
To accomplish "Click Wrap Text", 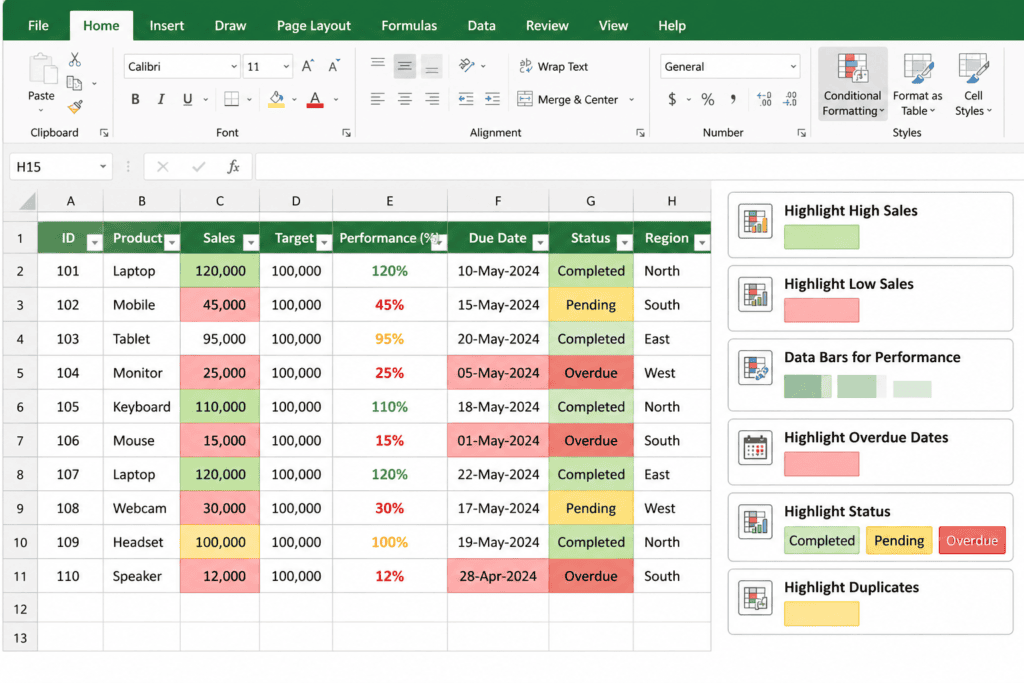I will 554,66.
